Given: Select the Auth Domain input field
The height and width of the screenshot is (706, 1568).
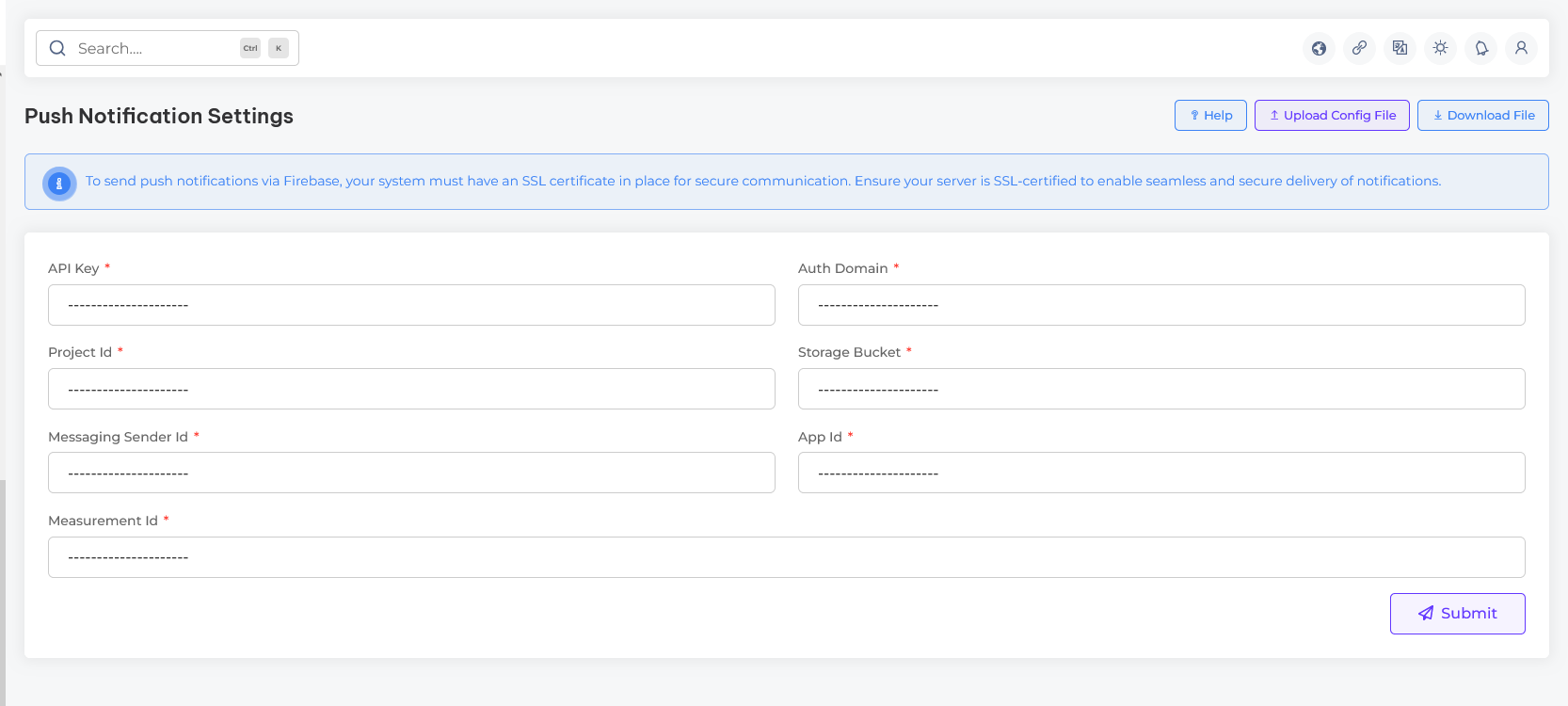Looking at the screenshot, I should point(1160,306).
